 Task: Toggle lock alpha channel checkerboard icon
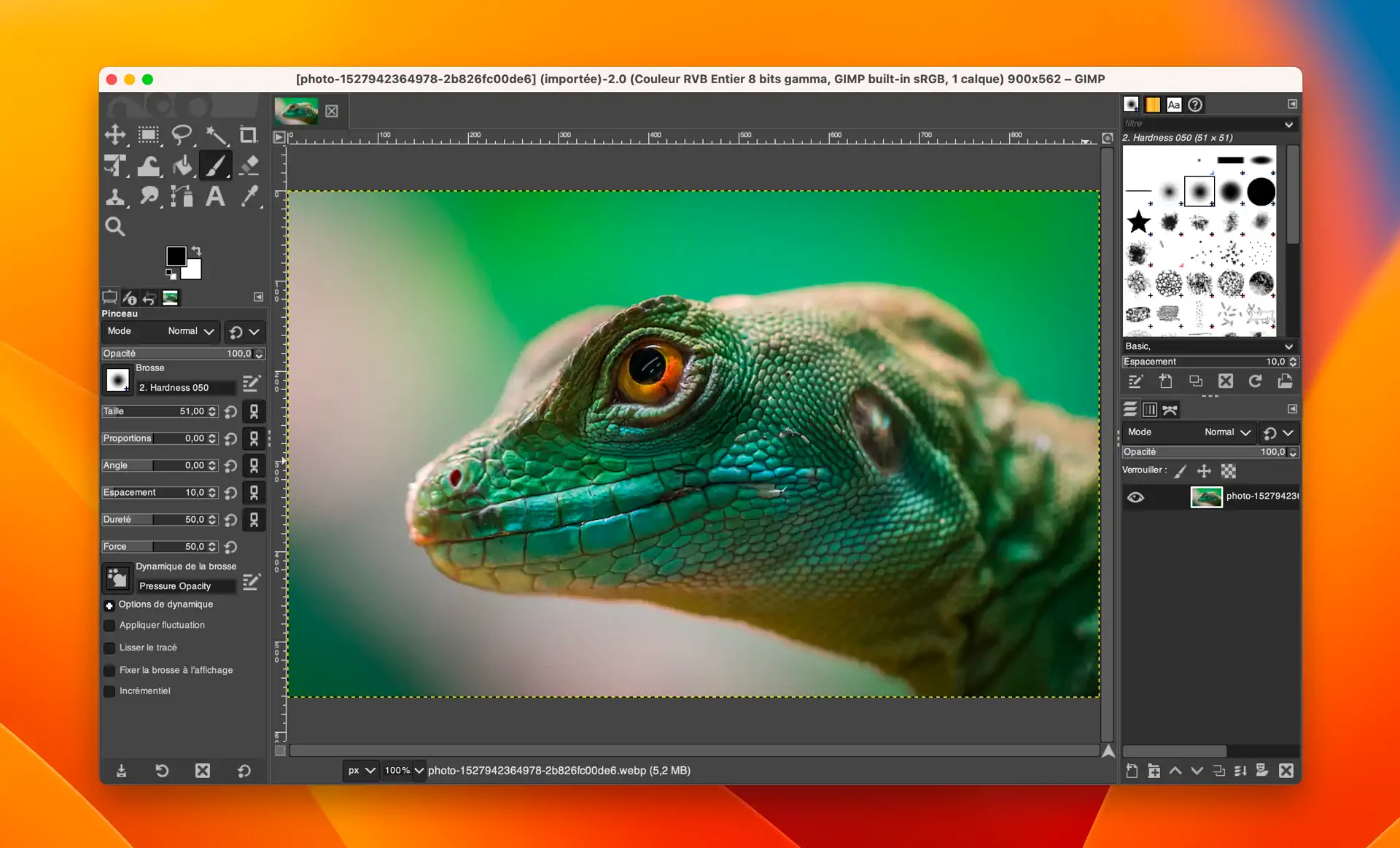(x=1229, y=471)
